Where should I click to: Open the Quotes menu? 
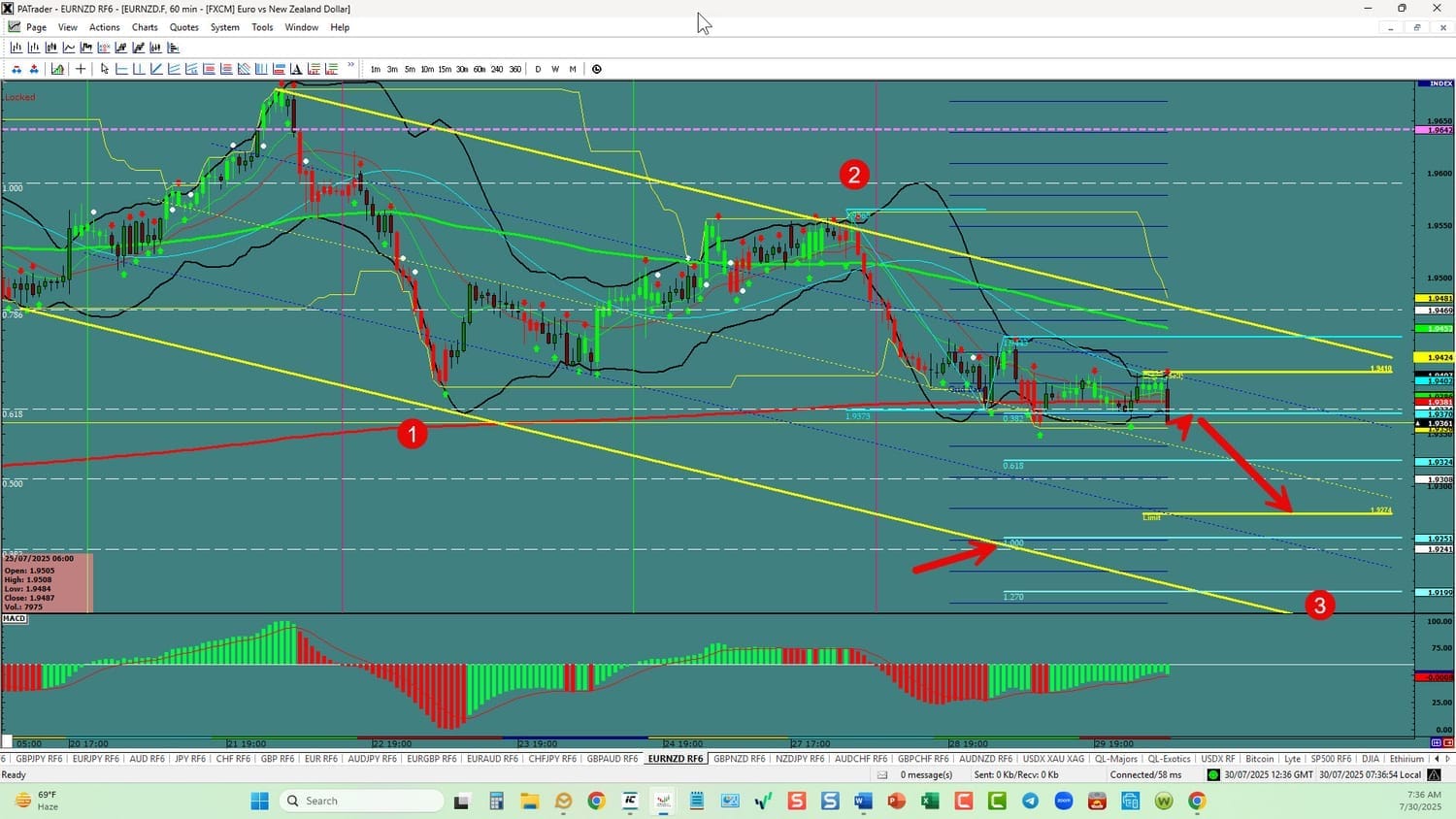coord(184,27)
